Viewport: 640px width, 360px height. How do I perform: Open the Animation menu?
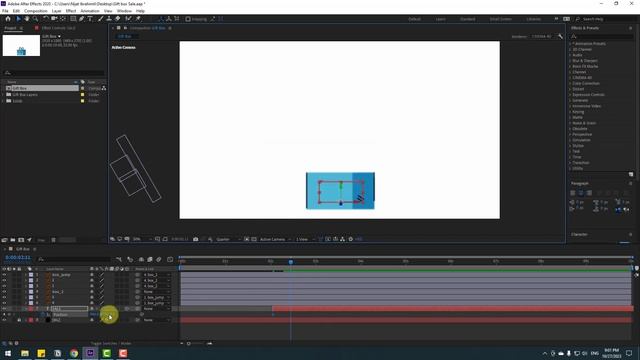pos(90,11)
